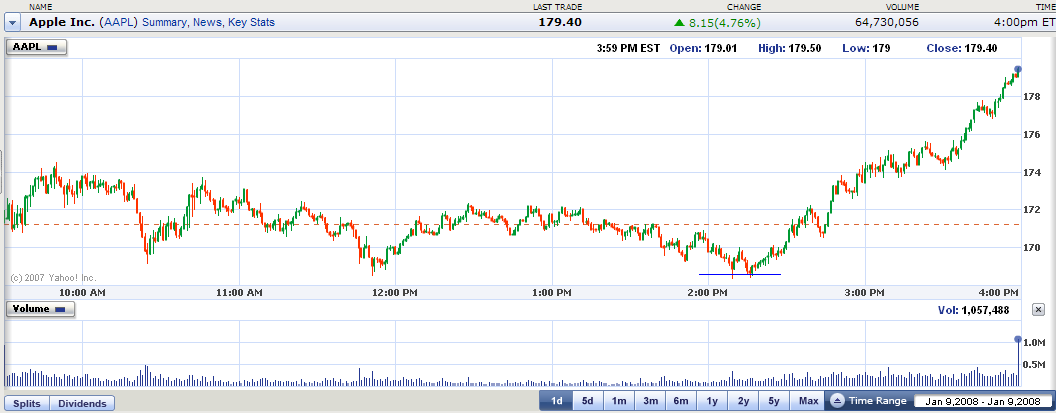Select the 3m range tab
The height and width of the screenshot is (413, 1056).
(650, 401)
